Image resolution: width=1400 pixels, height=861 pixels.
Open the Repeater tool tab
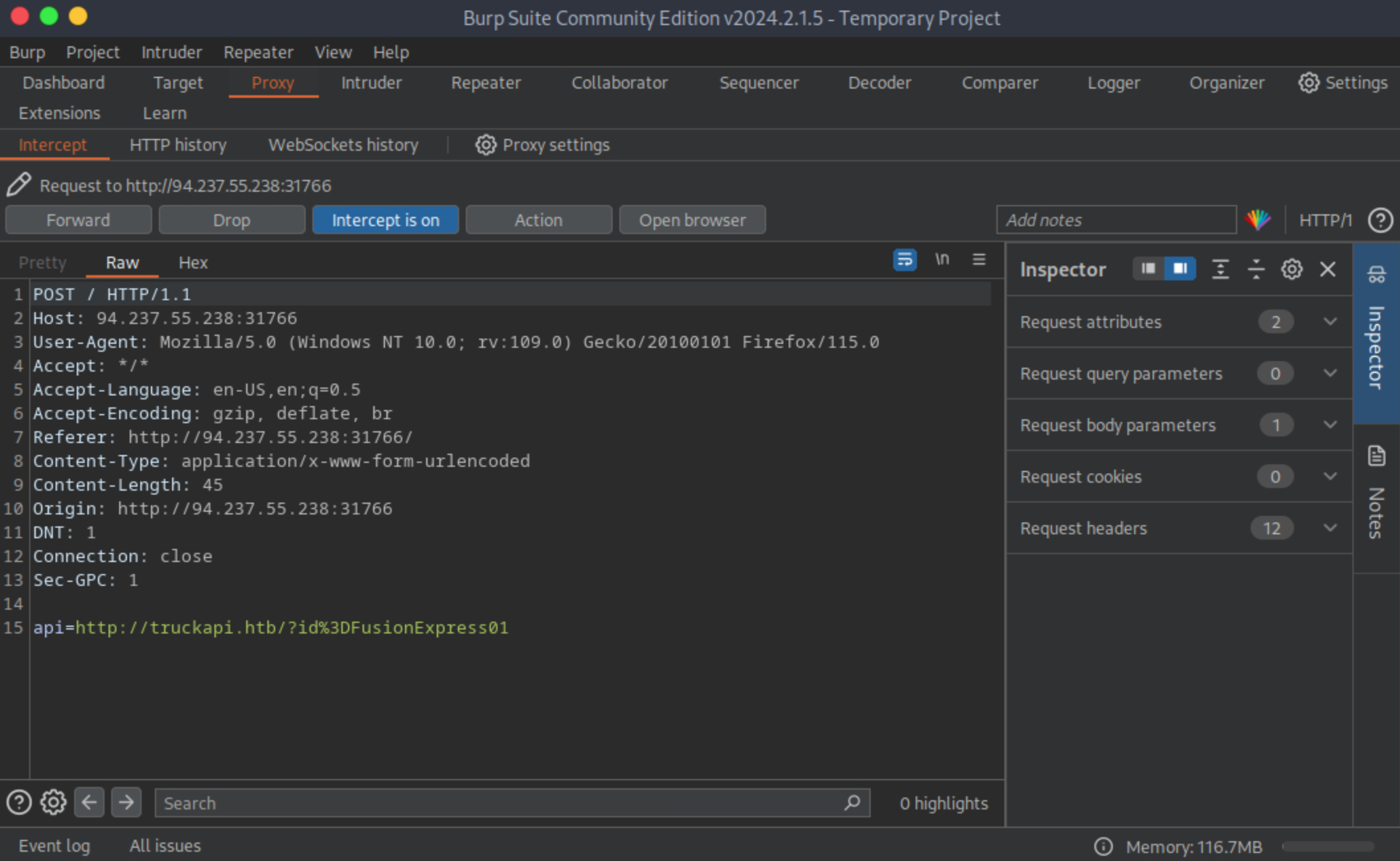click(x=486, y=83)
